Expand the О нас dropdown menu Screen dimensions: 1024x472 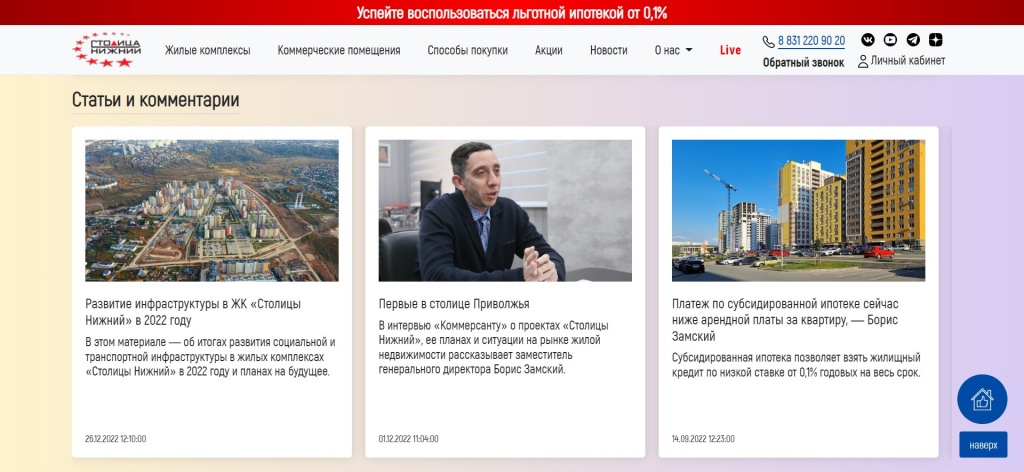[x=673, y=50]
